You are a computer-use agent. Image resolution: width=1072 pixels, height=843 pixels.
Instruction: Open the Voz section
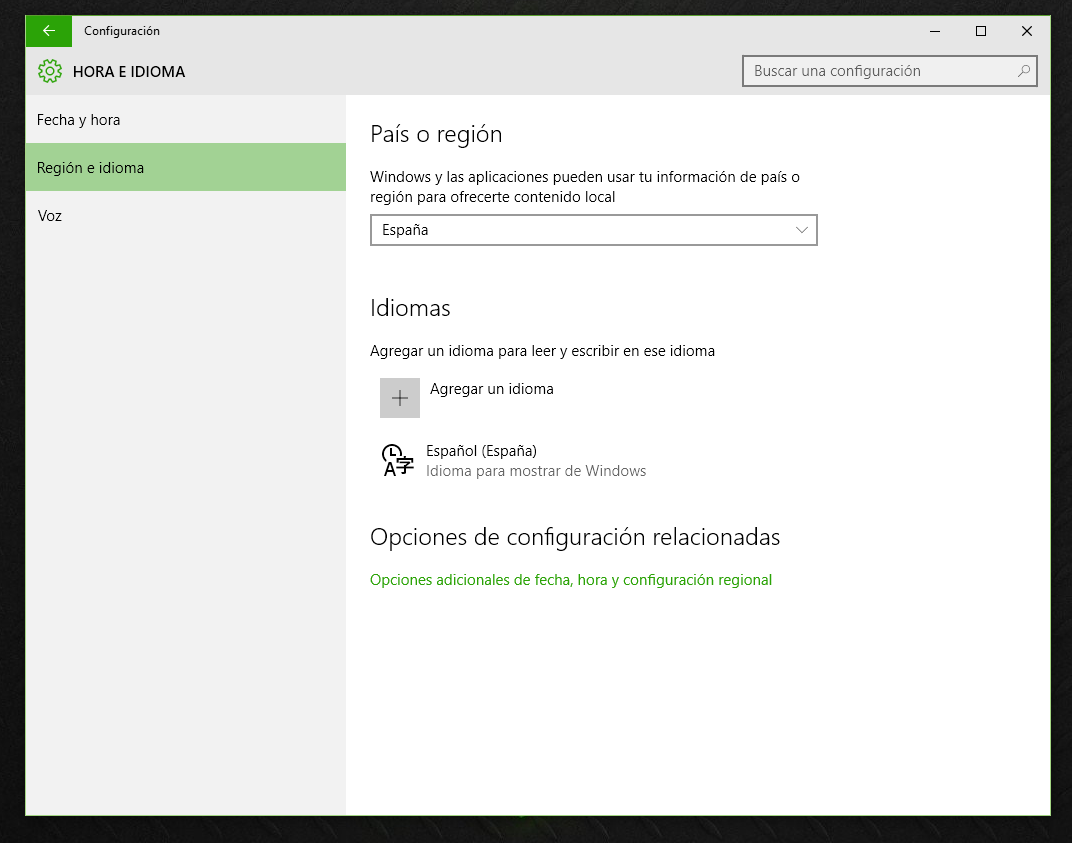coord(186,215)
